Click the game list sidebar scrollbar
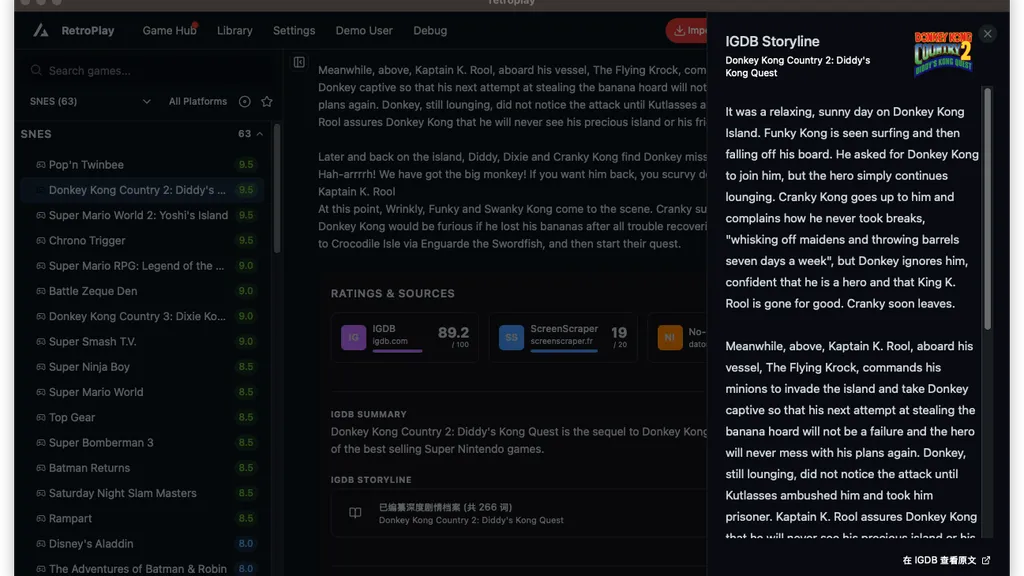1024x576 pixels. pos(277,188)
